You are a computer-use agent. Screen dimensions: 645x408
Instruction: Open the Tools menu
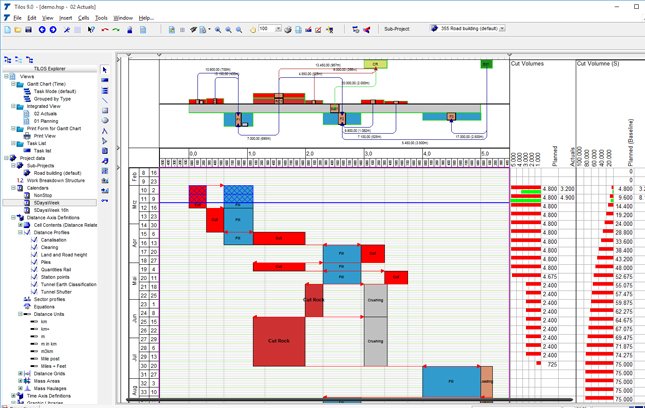(x=100, y=18)
